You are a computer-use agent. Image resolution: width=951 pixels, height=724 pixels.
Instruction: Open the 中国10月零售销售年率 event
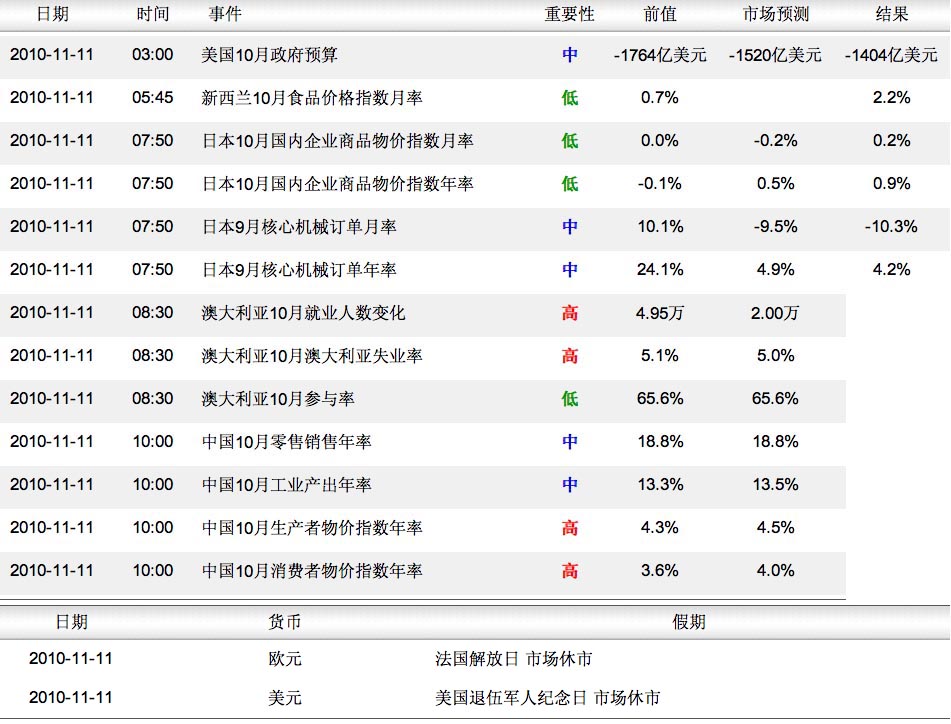click(x=286, y=442)
